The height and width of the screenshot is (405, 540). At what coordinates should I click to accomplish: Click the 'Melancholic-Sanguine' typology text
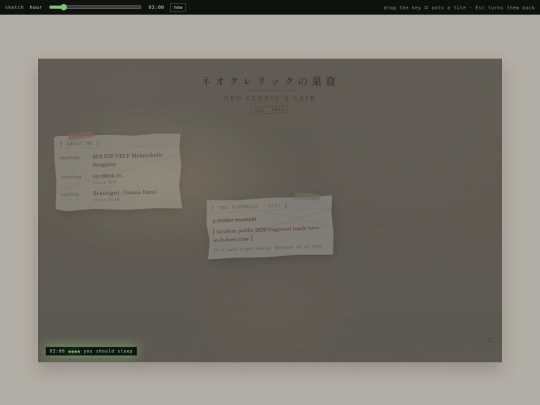pyautogui.click(x=128, y=160)
